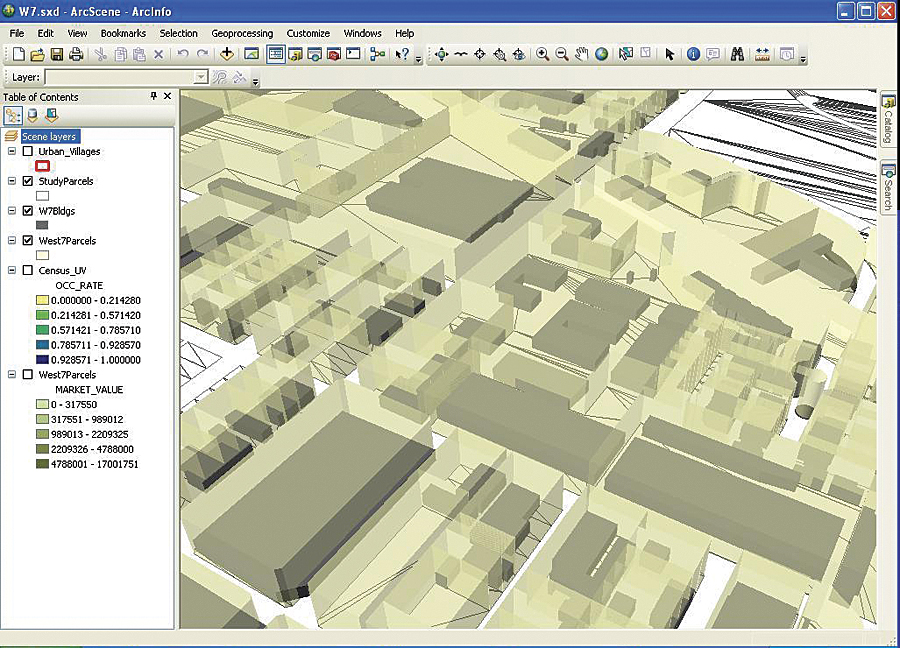Collapse the Census_UV legend expander
900x648 pixels.
12,271
